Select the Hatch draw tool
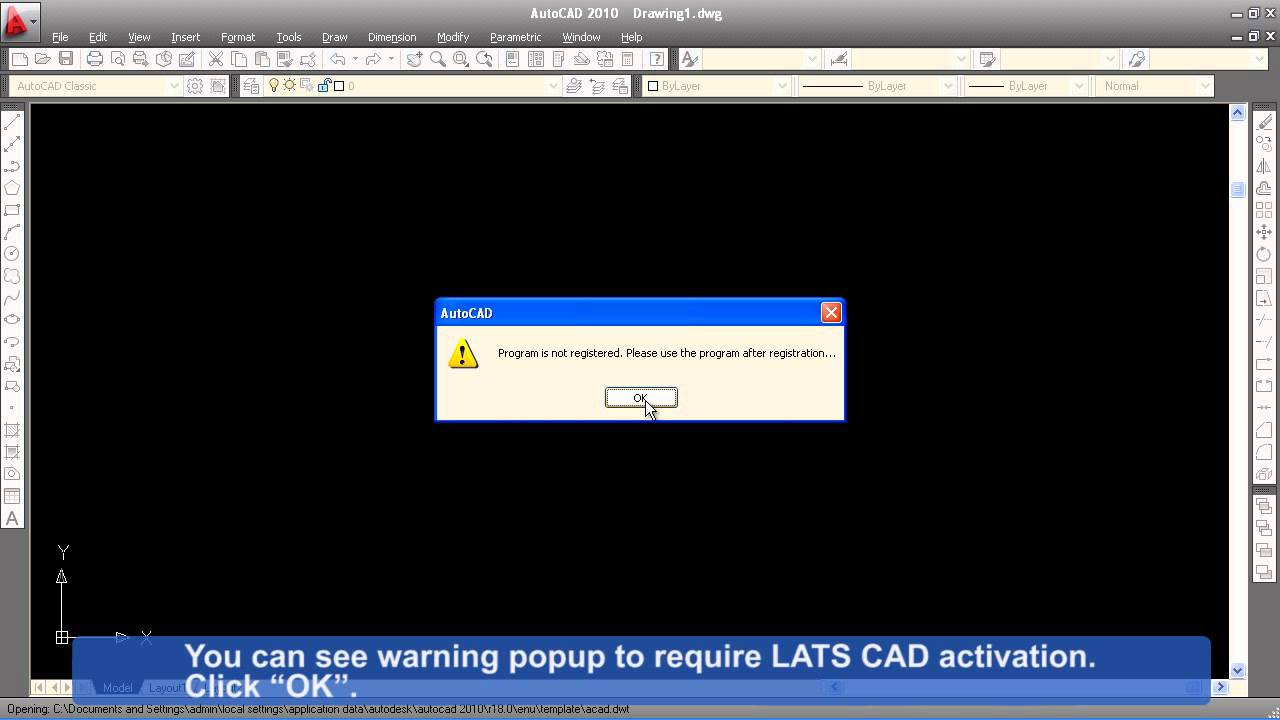This screenshot has width=1280, height=720. pyautogui.click(x=12, y=430)
